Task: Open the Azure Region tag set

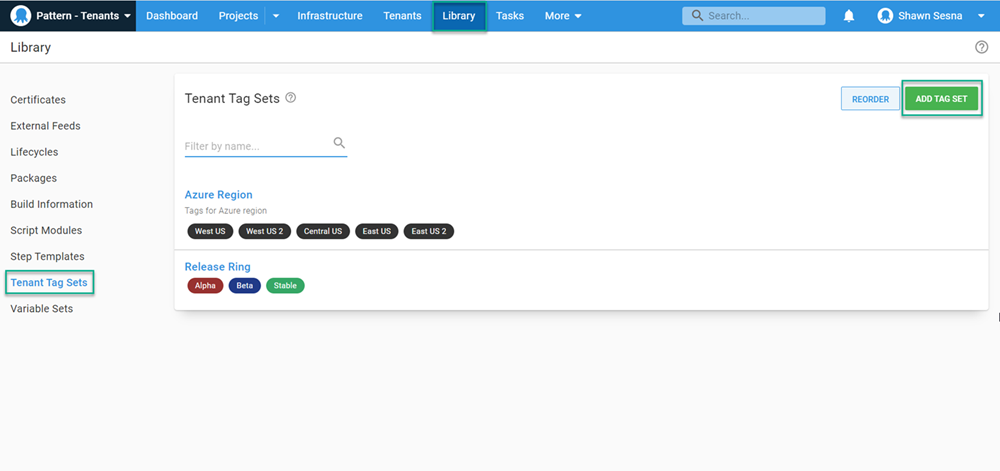Action: point(218,195)
